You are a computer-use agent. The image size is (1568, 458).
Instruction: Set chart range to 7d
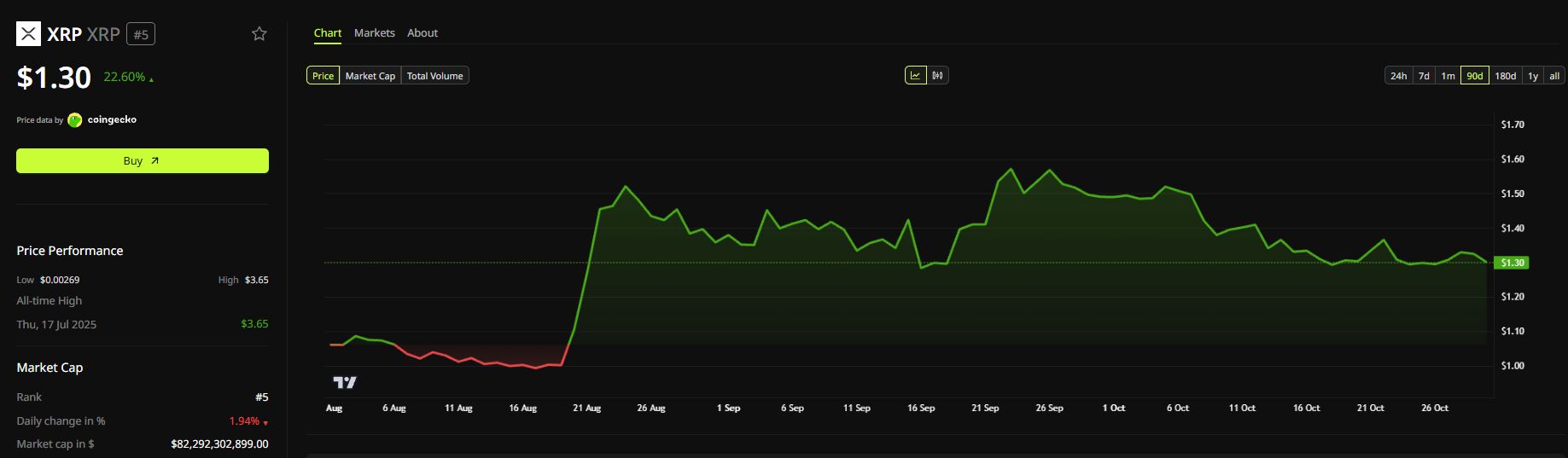[1424, 76]
